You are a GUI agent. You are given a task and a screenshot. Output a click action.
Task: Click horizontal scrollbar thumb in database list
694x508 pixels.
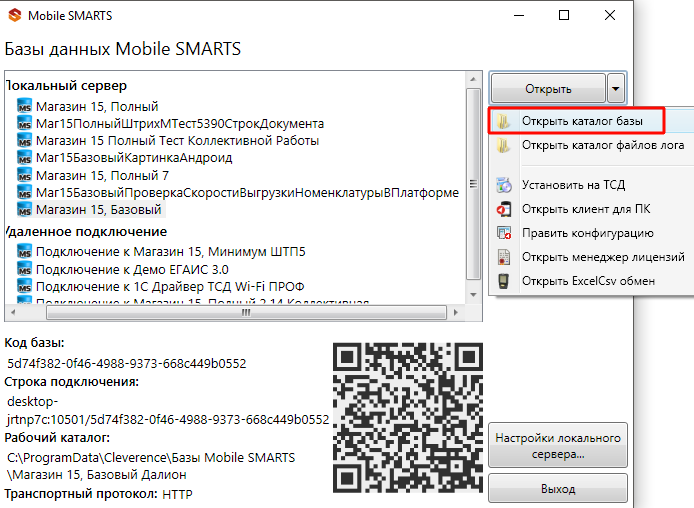pyautogui.click(x=246, y=312)
